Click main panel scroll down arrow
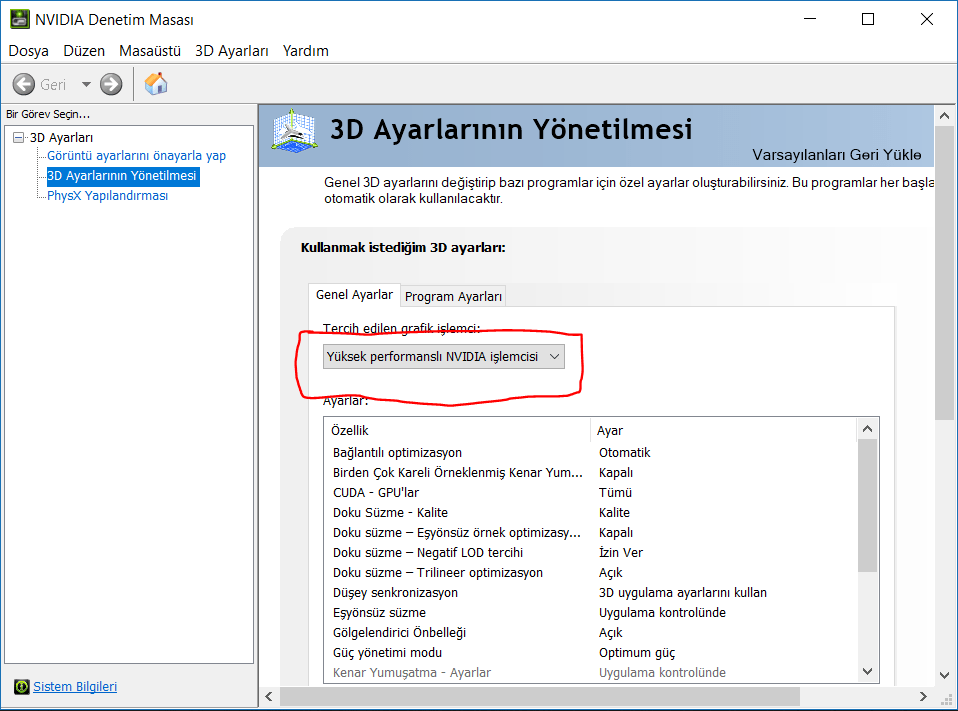The width and height of the screenshot is (958, 711). (944, 675)
